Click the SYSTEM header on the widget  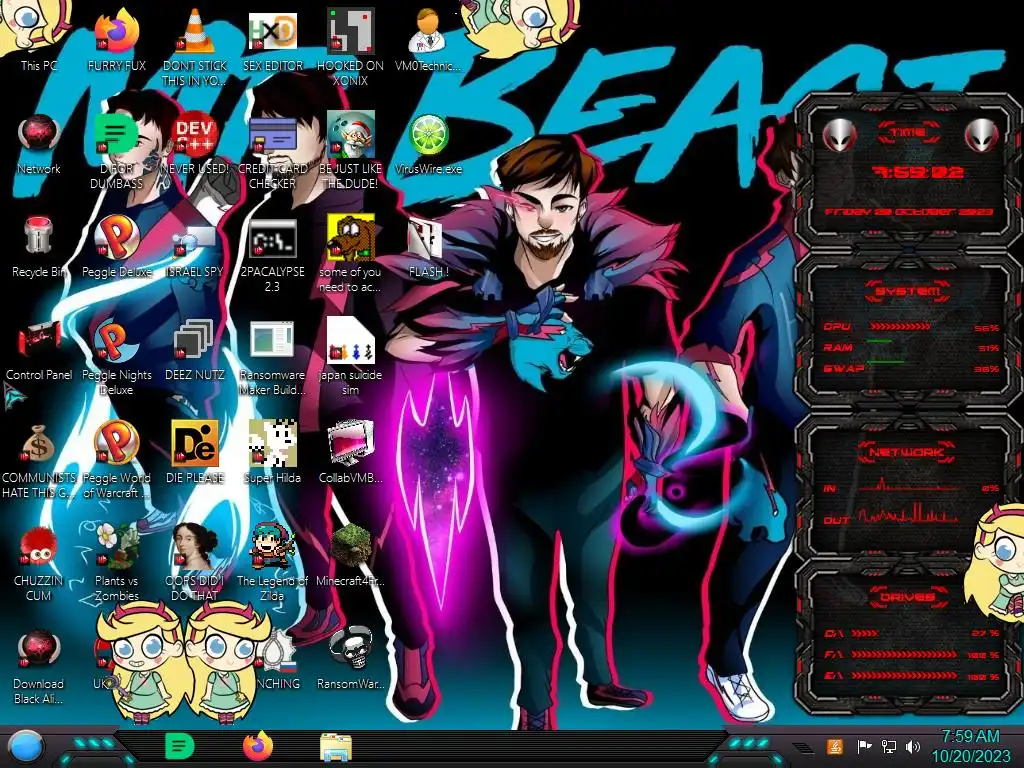click(x=908, y=291)
